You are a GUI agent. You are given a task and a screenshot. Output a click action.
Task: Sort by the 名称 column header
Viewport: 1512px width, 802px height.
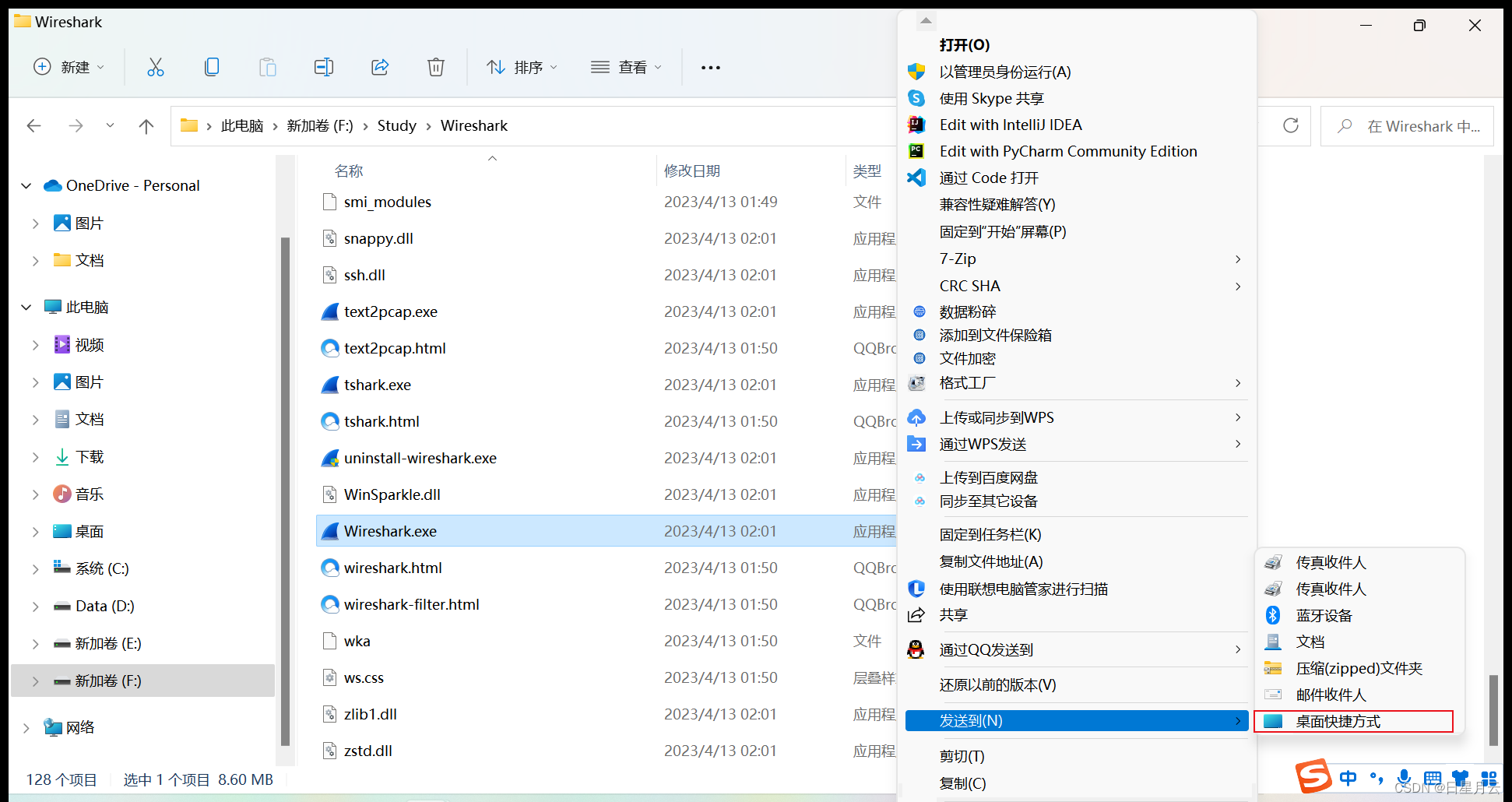(349, 171)
